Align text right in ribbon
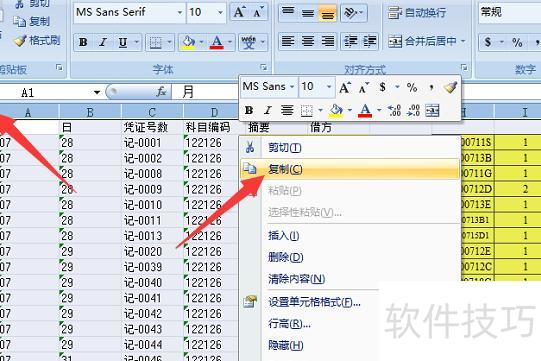The height and width of the screenshot is (361, 541). [327, 41]
